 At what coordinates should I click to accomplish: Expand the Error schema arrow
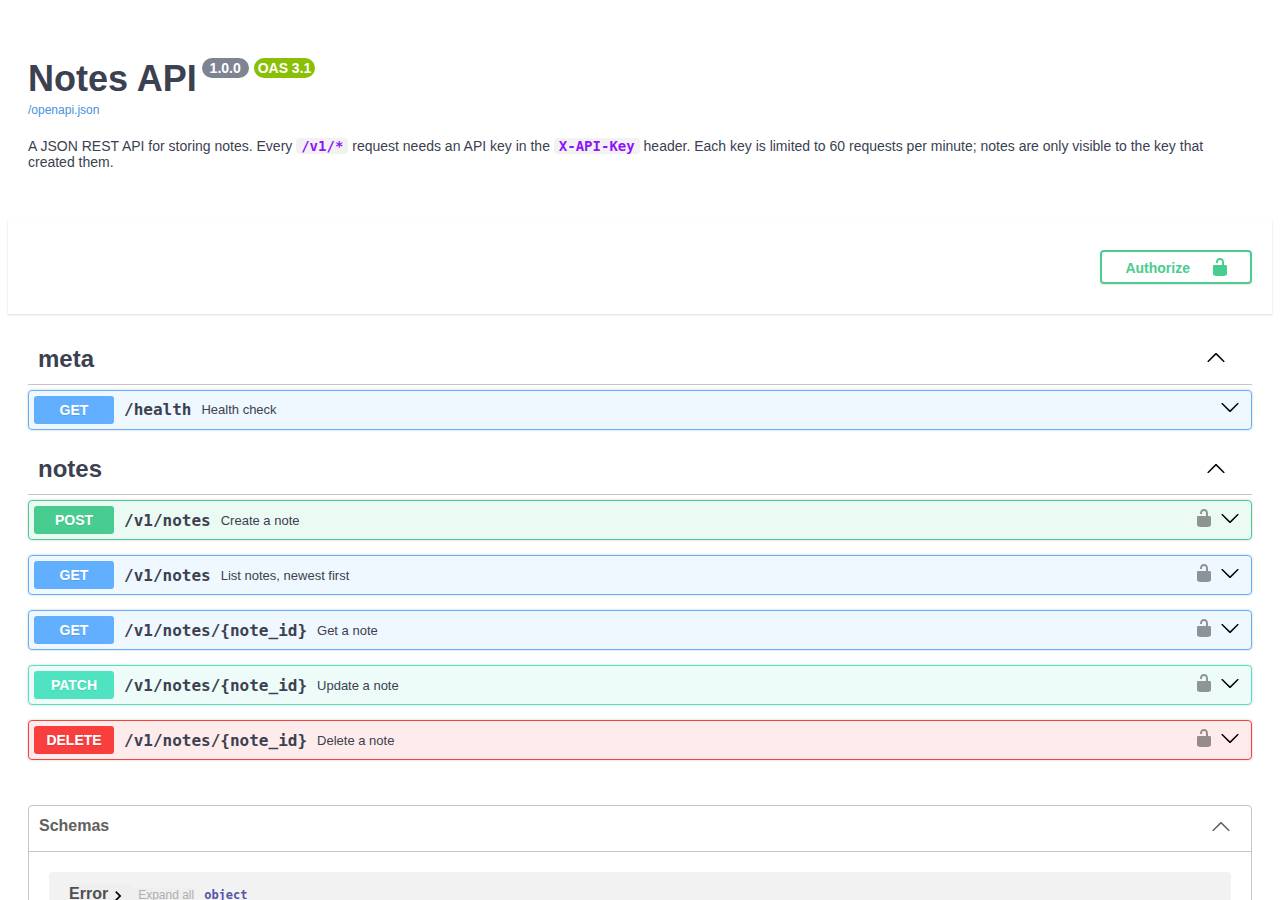coord(118,895)
